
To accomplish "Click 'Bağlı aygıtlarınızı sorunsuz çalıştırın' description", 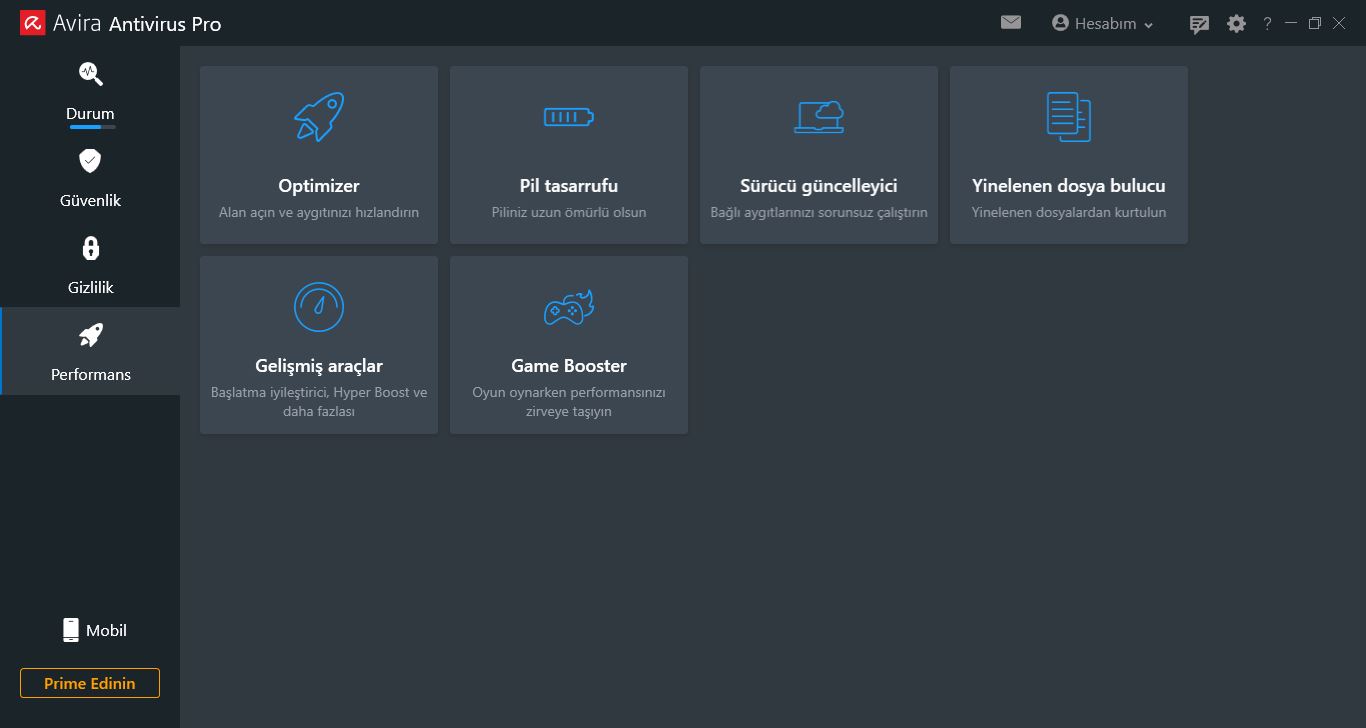I will point(819,212).
